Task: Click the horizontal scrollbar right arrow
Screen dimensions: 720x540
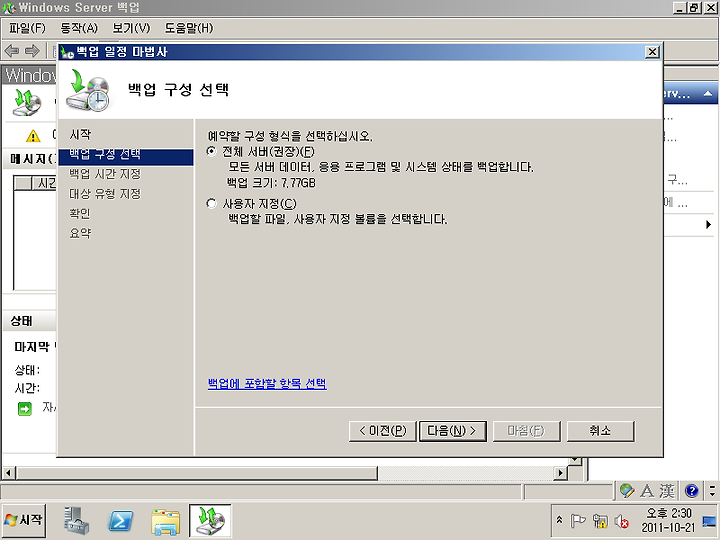Action: [x=560, y=472]
